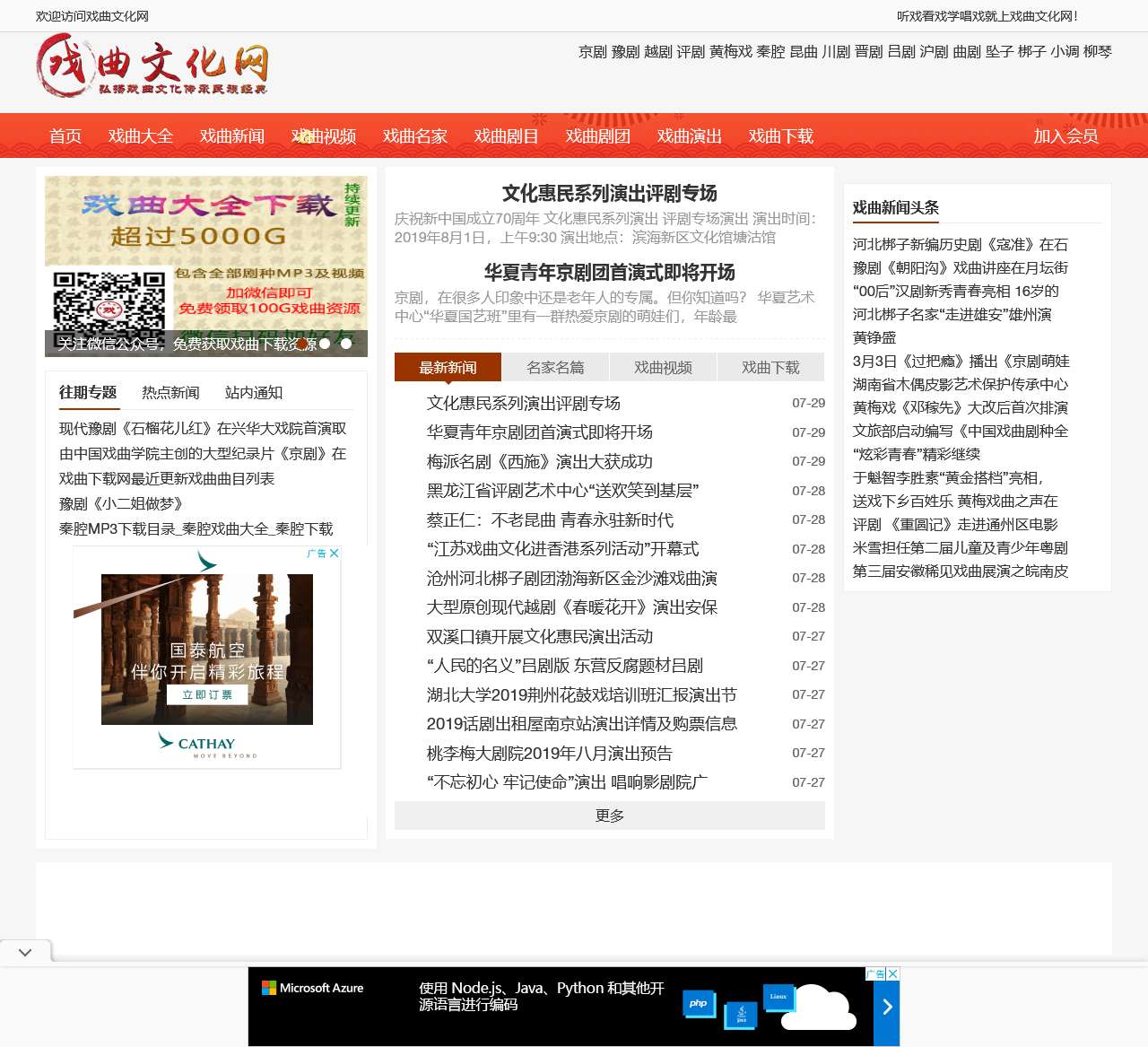Open the 戏曲大全 navigation menu
The image size is (1148, 1047).
pyautogui.click(x=141, y=136)
